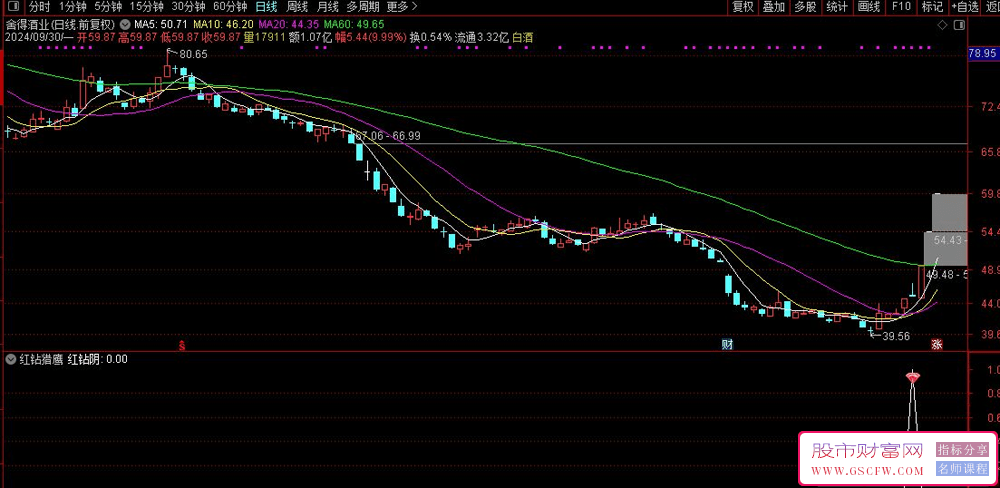Toggle the right side panel icon
Image resolution: width=1000 pixels, height=488 pixels.
tap(959, 25)
